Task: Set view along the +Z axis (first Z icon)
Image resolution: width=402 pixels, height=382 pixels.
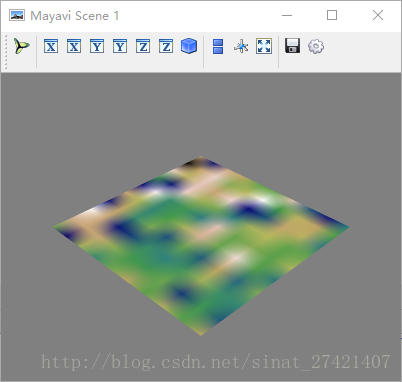Action: [x=143, y=46]
